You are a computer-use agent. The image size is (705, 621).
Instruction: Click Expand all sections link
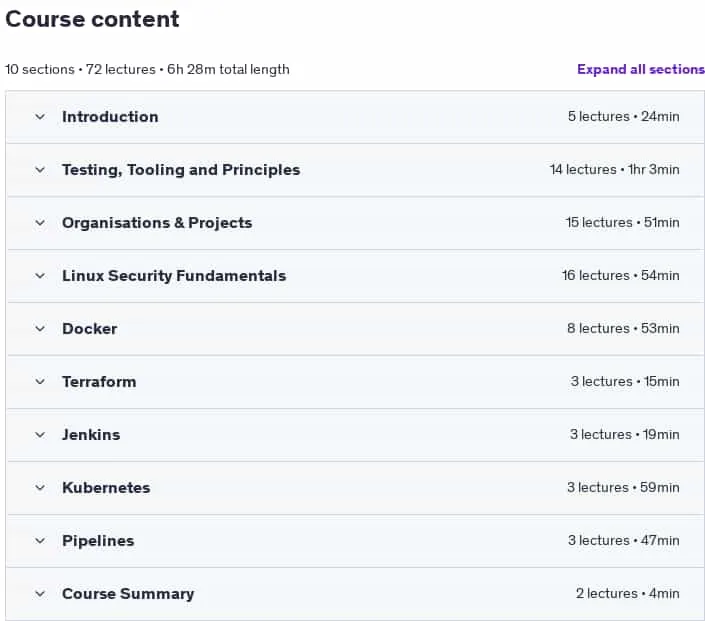(x=641, y=69)
